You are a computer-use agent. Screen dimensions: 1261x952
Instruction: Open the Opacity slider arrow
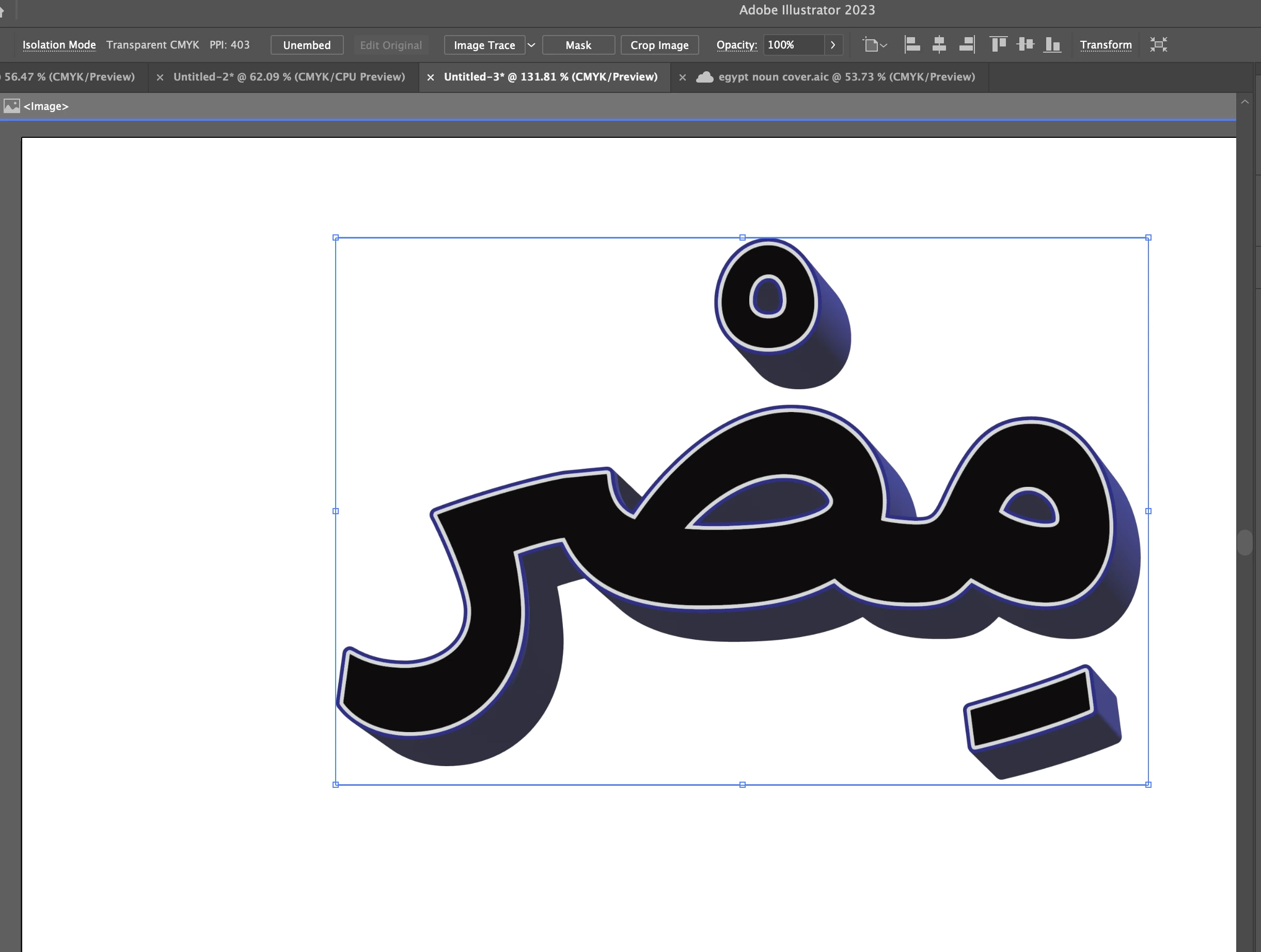(833, 45)
